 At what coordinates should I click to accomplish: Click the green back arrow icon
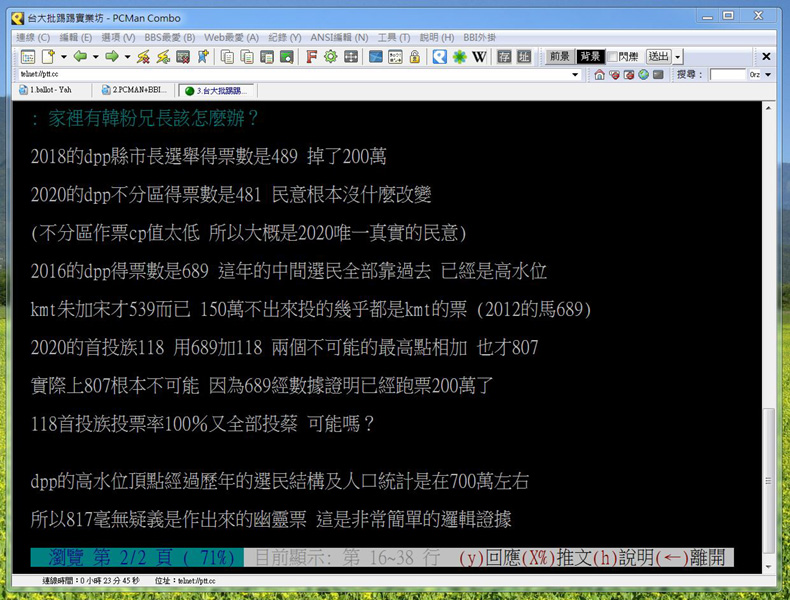[x=79, y=57]
